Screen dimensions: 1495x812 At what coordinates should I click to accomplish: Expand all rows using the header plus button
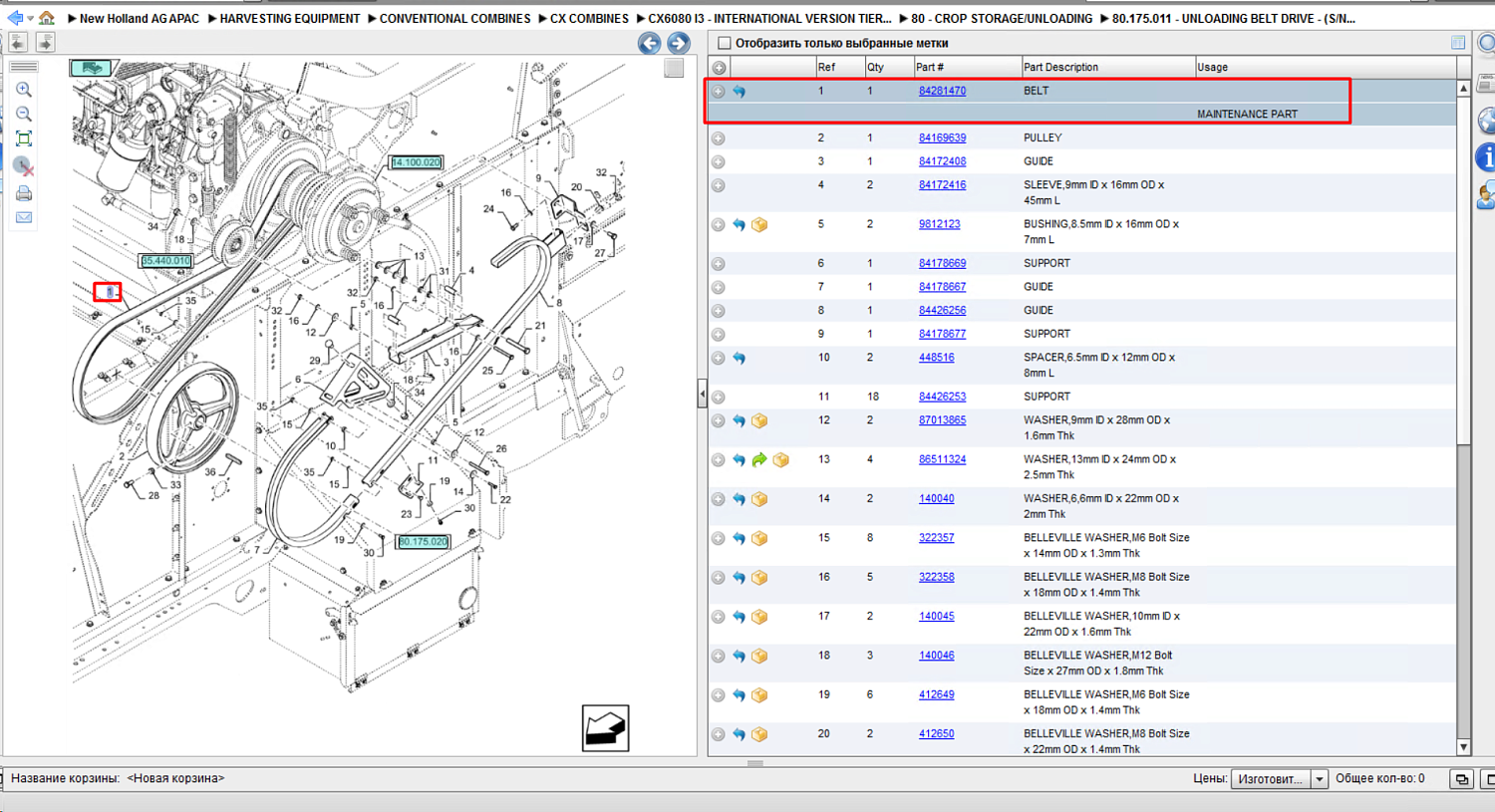[719, 68]
